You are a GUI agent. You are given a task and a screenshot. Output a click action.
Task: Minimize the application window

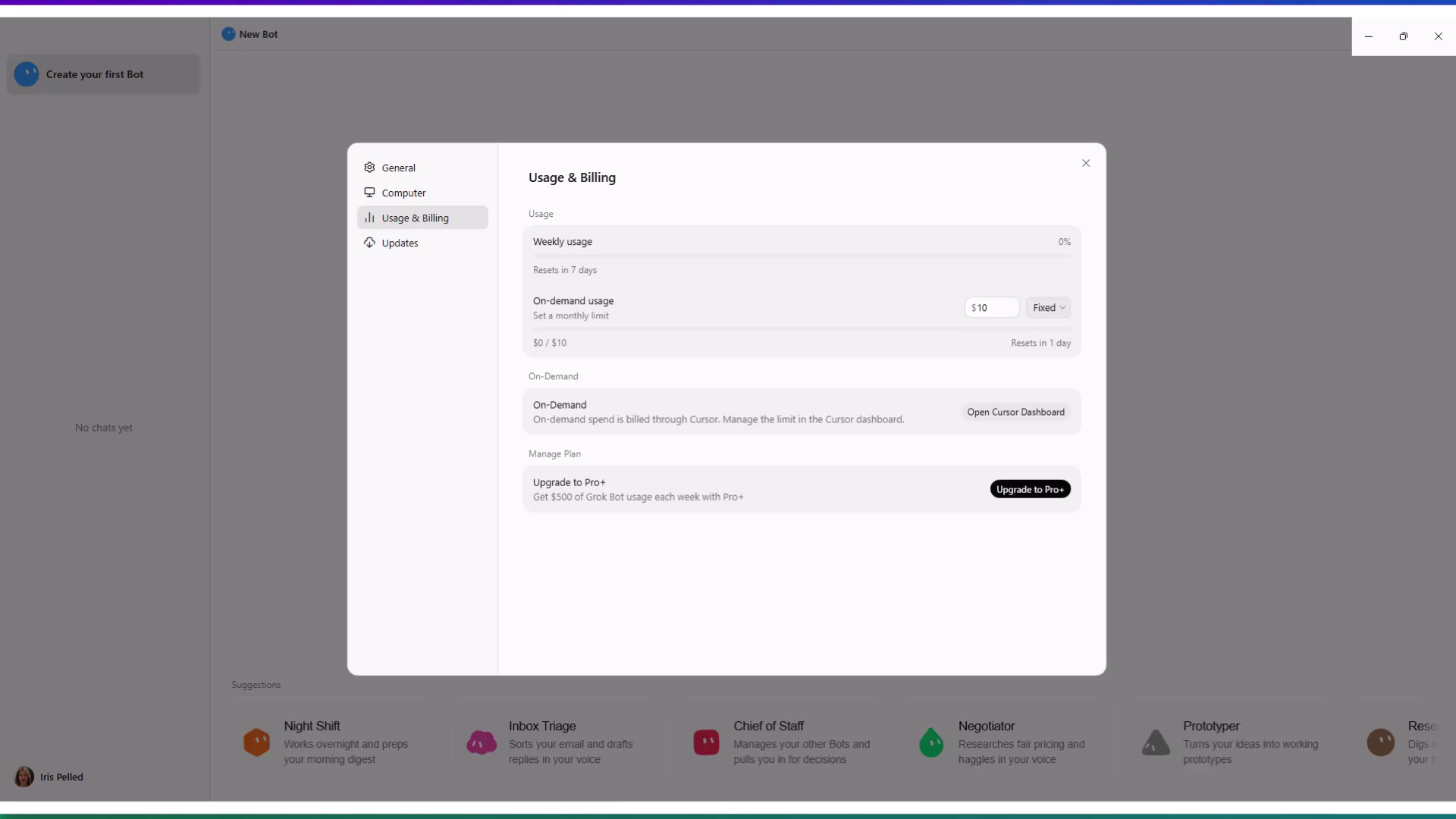[x=1369, y=36]
